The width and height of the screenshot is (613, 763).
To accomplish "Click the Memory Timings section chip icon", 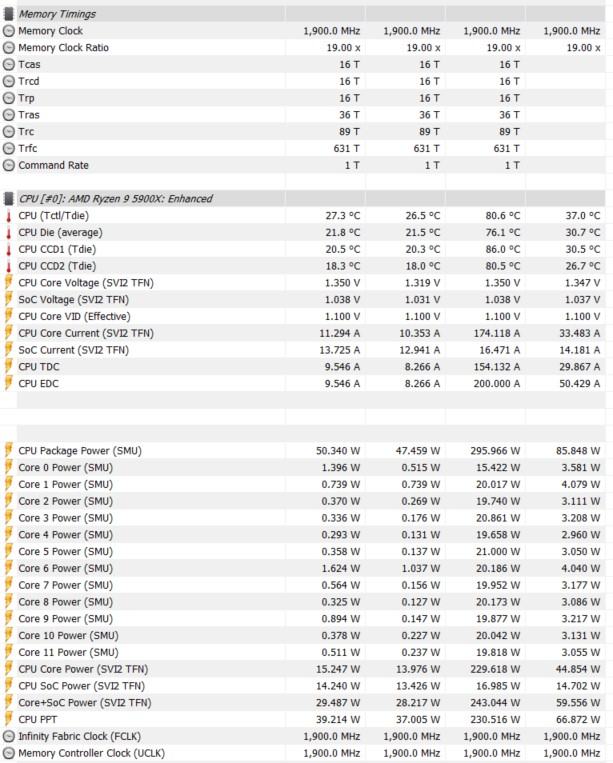I will (x=9, y=14).
